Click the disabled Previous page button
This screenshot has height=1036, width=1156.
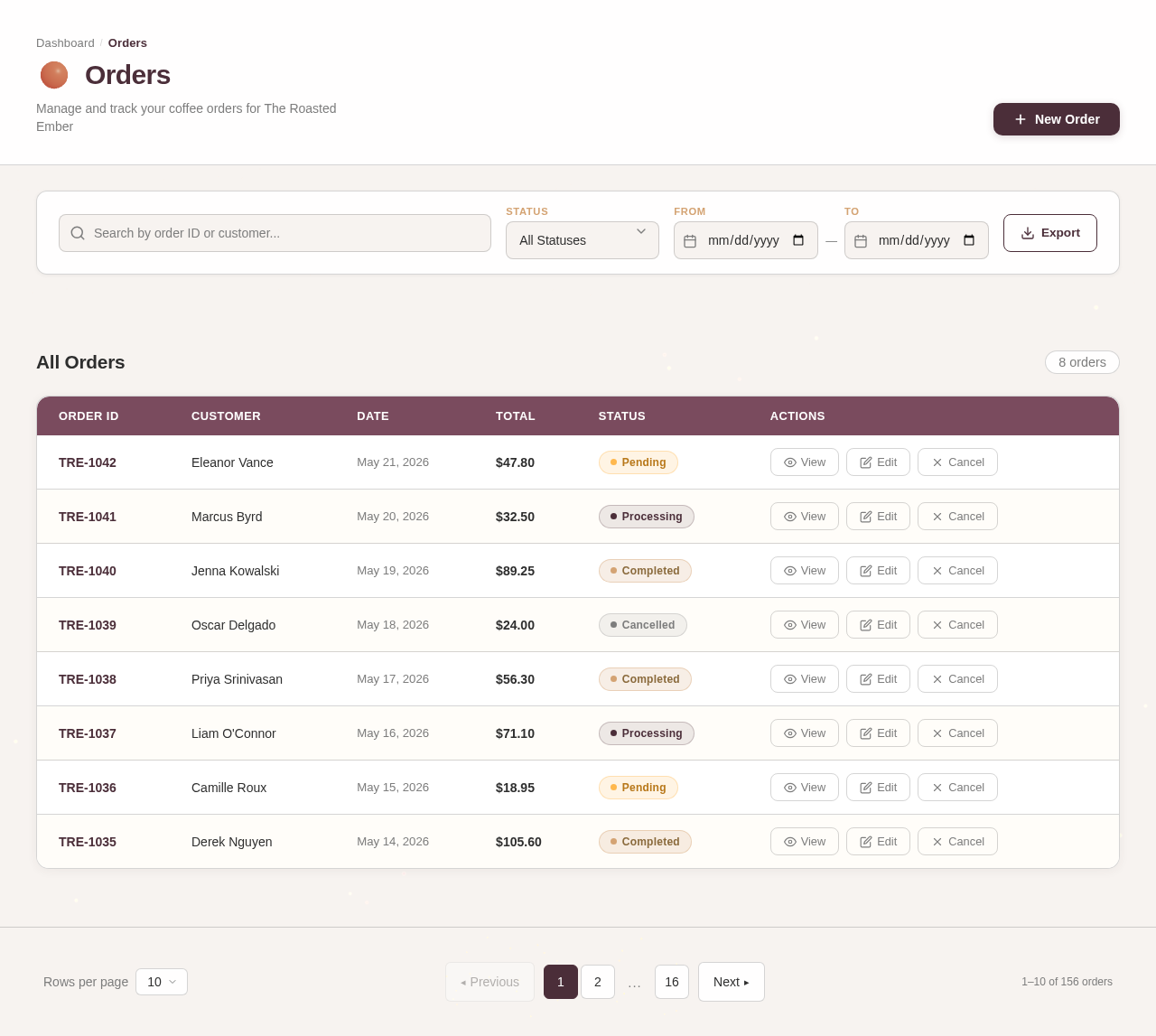click(489, 982)
